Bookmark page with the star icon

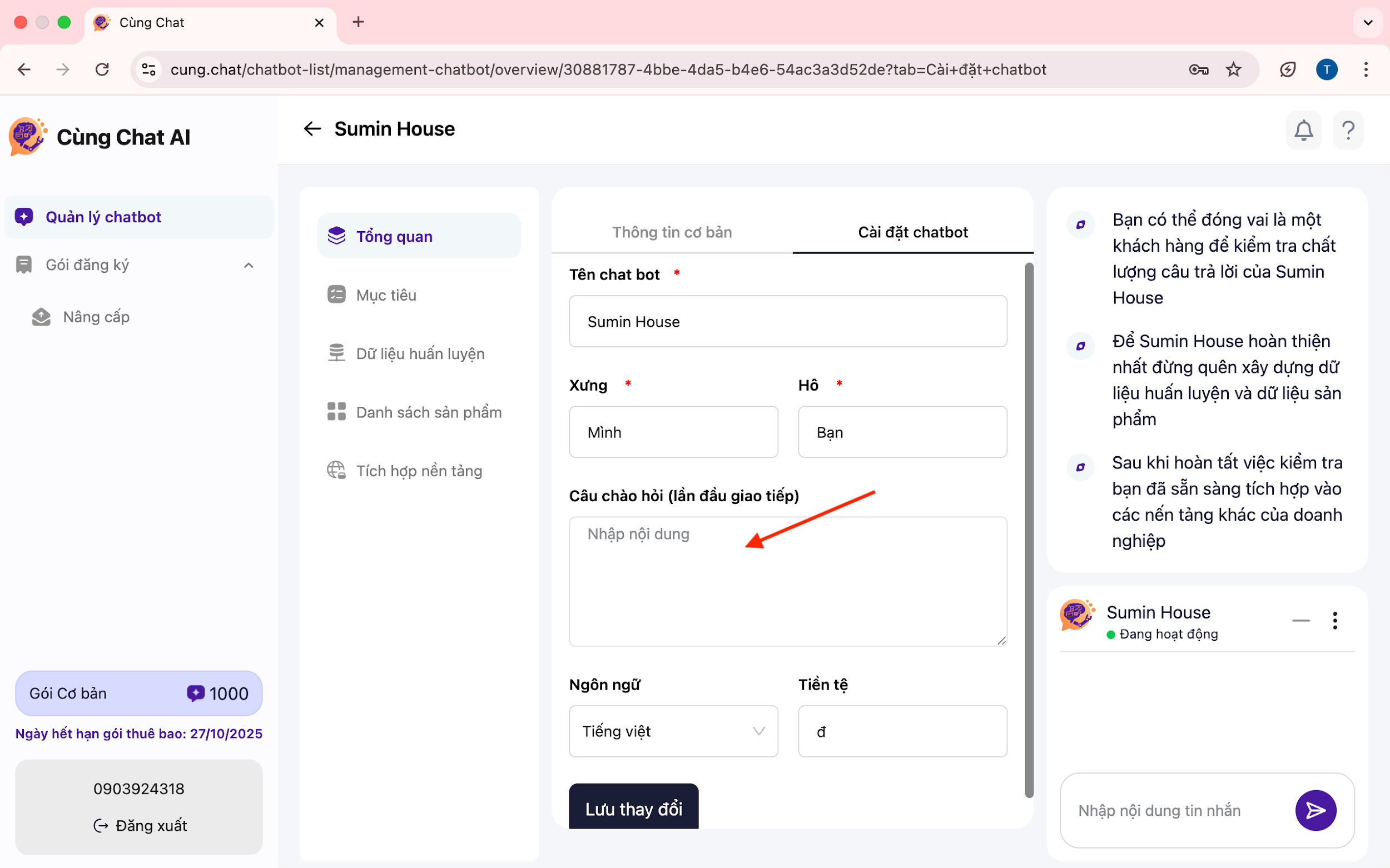tap(1233, 69)
